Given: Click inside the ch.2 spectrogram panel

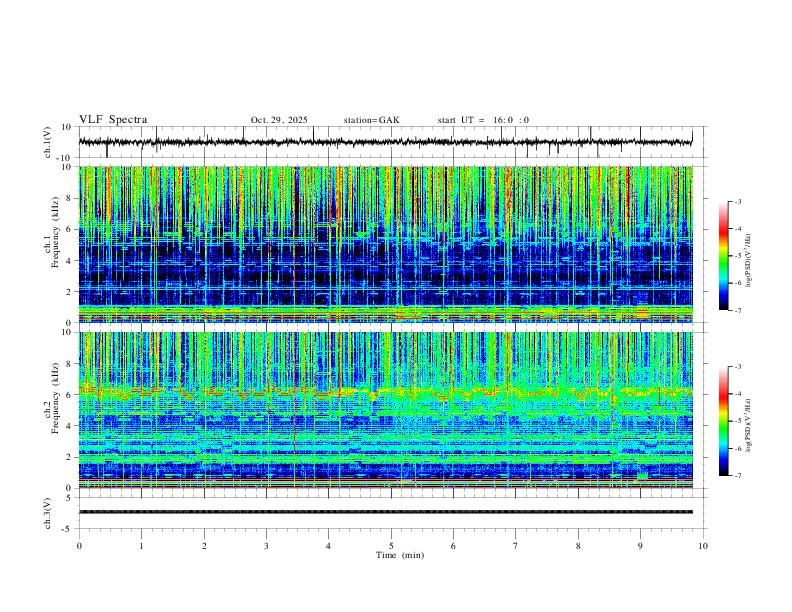Looking at the screenshot, I should pos(385,410).
